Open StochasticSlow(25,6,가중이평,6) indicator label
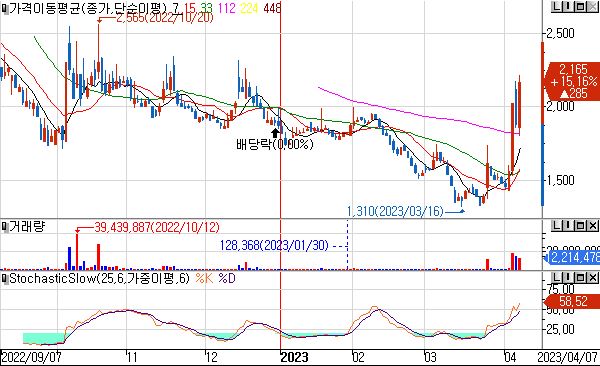 pos(99,278)
